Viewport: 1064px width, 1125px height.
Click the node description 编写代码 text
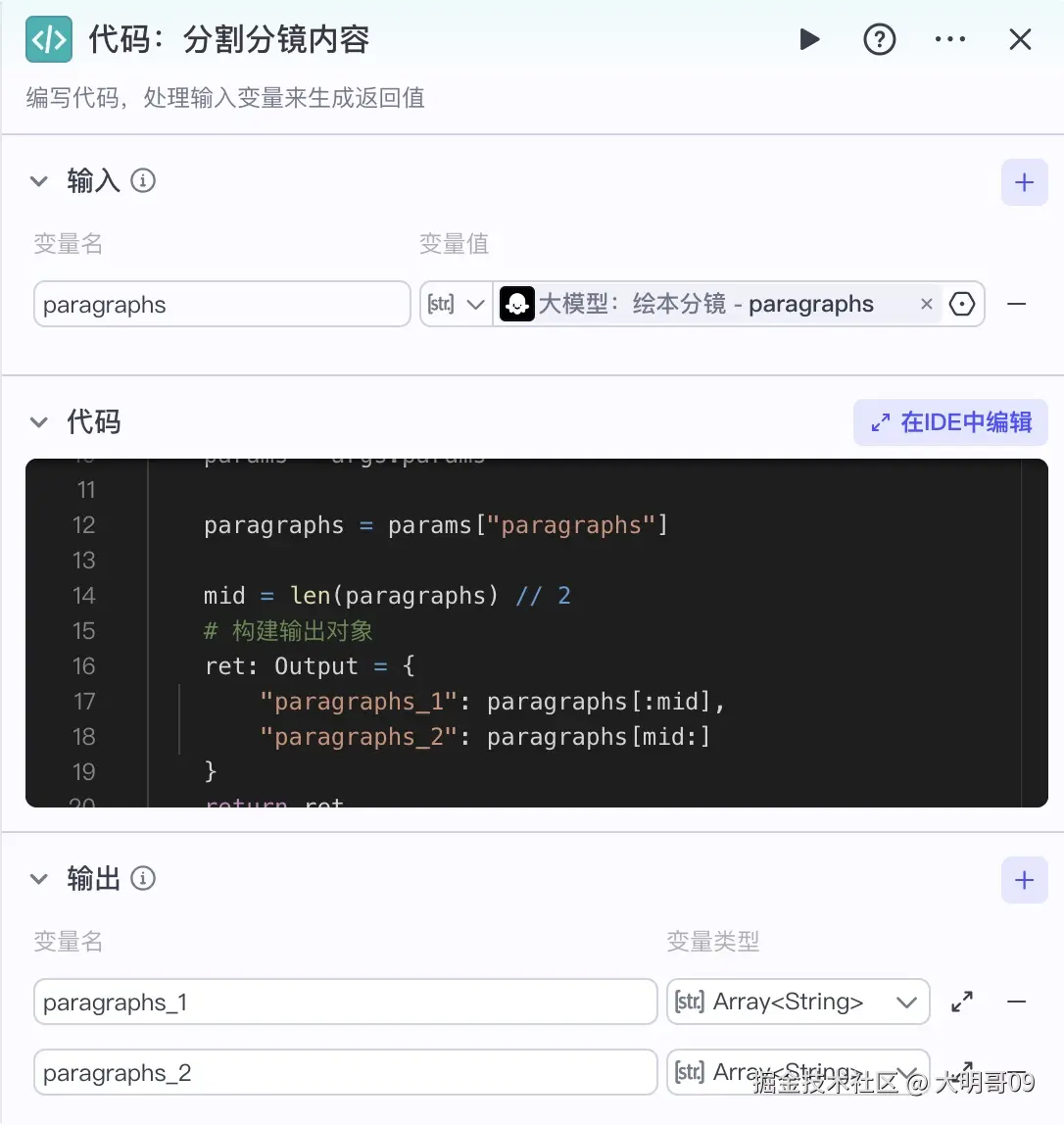(225, 98)
